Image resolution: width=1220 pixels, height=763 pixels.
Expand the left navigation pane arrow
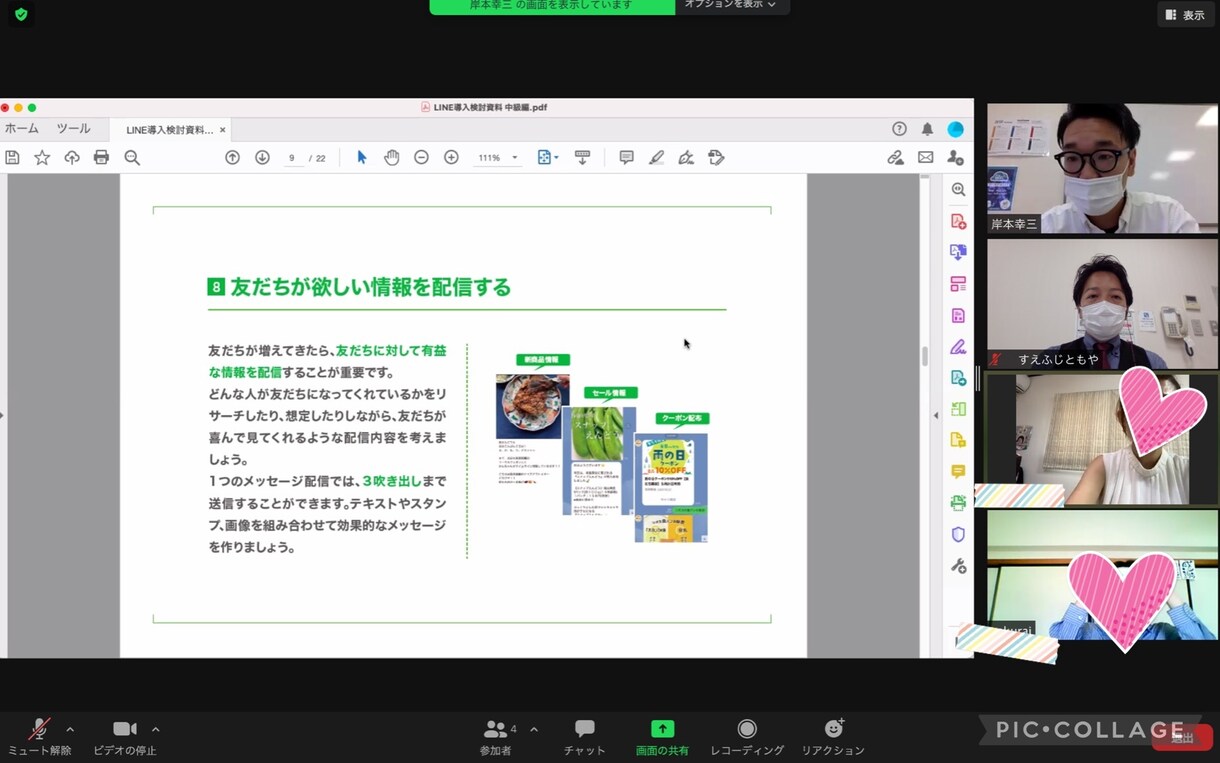point(3,415)
